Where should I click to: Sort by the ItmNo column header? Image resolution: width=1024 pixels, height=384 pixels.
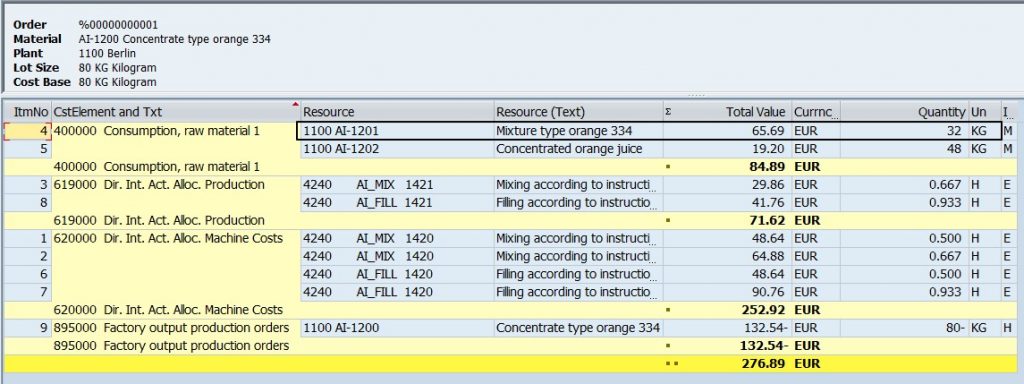pyautogui.click(x=27, y=112)
